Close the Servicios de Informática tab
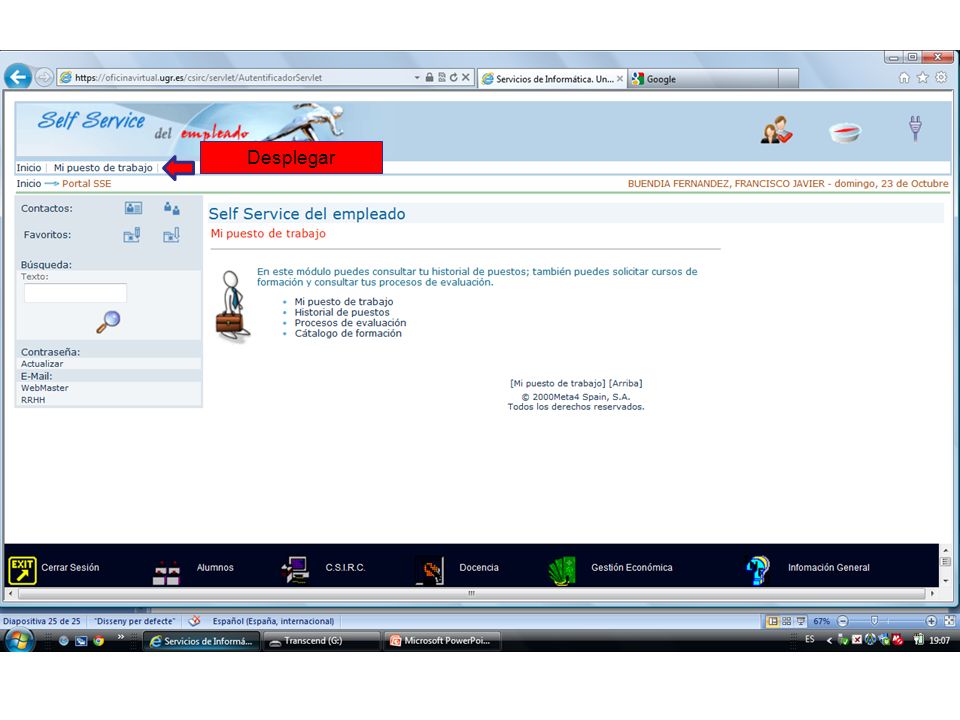The image size is (960, 720). (x=620, y=79)
